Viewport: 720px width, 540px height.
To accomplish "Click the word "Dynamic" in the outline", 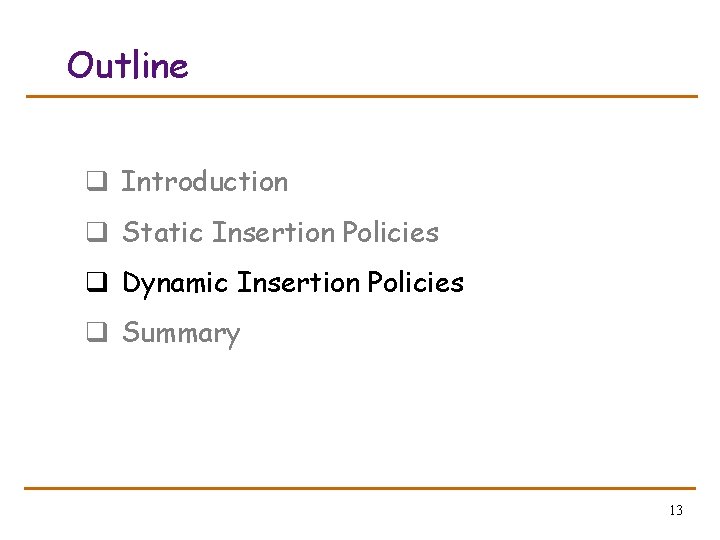I will (x=175, y=284).
